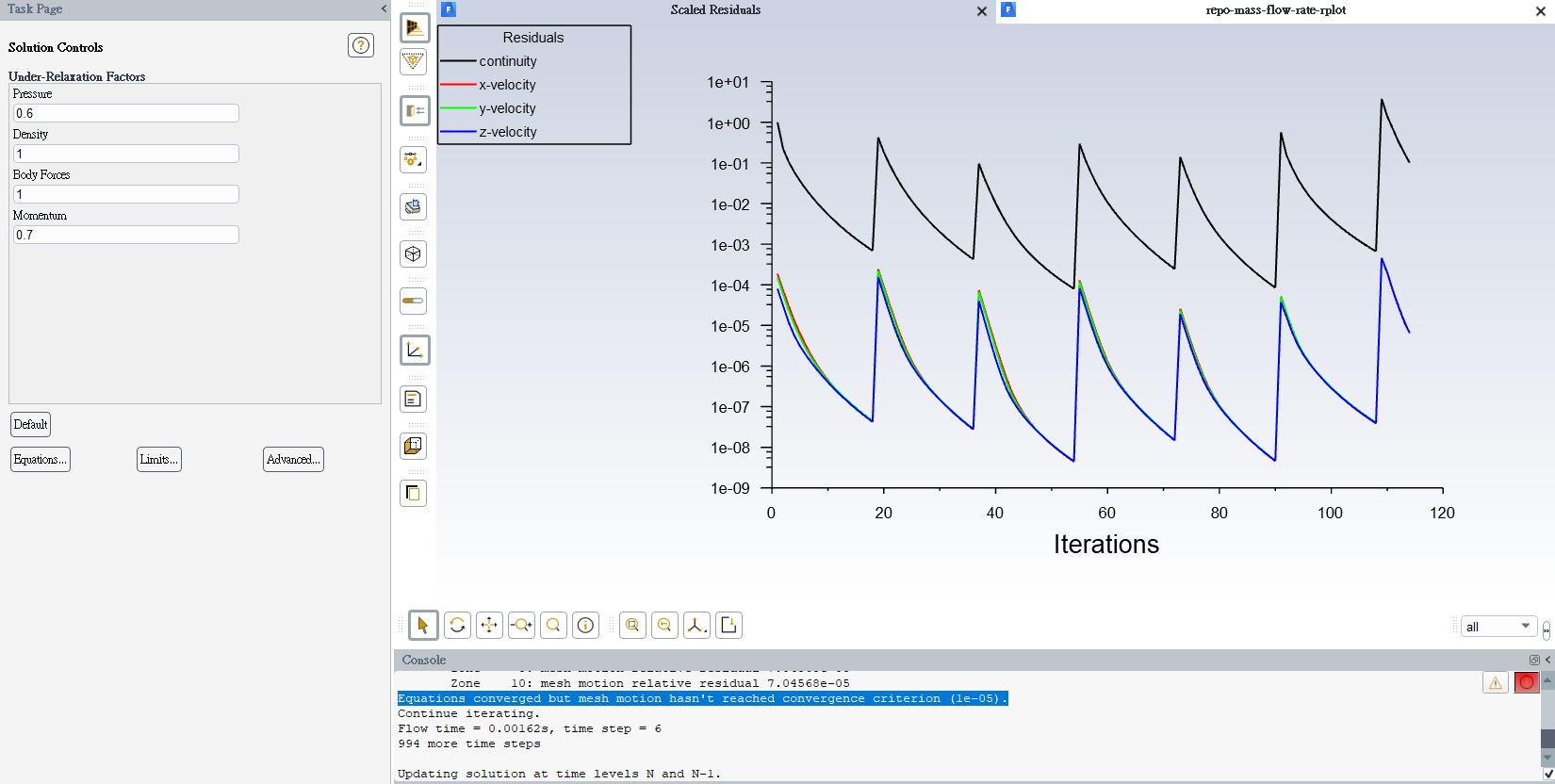Expand the hidden toolbar items chevron

coord(1547,631)
